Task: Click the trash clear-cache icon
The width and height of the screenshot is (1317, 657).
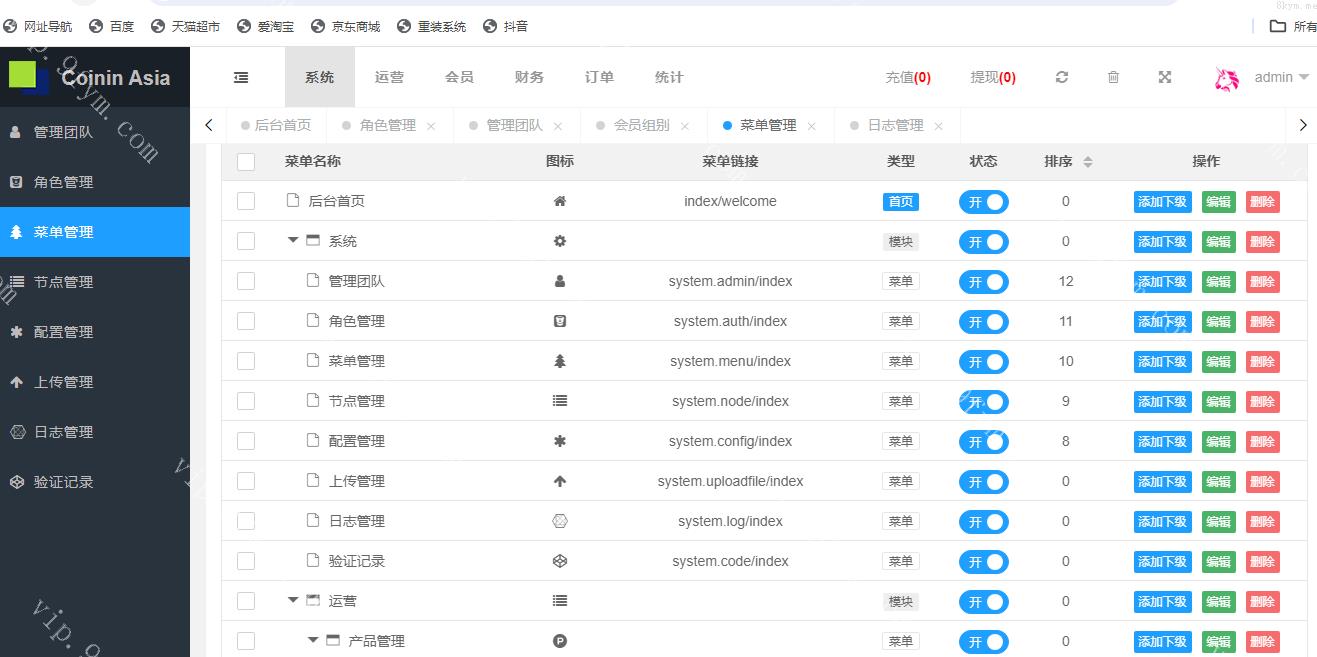Action: point(1113,77)
